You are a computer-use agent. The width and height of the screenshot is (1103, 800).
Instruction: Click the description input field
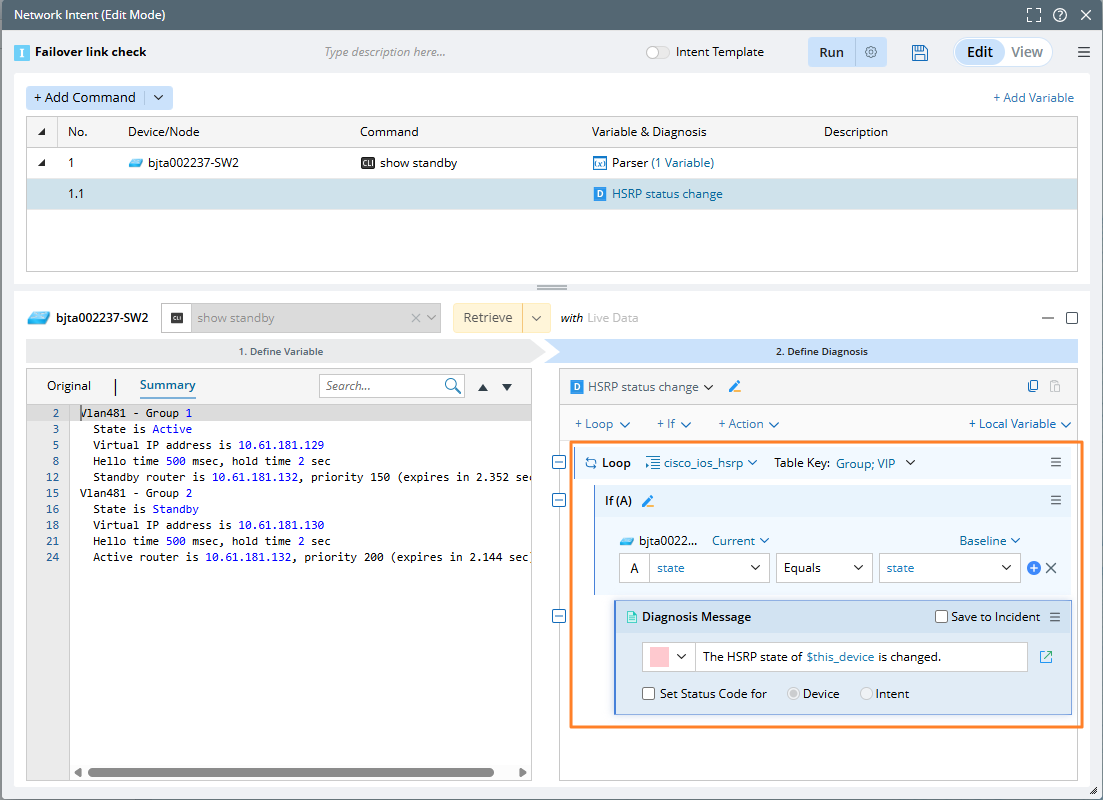point(385,53)
